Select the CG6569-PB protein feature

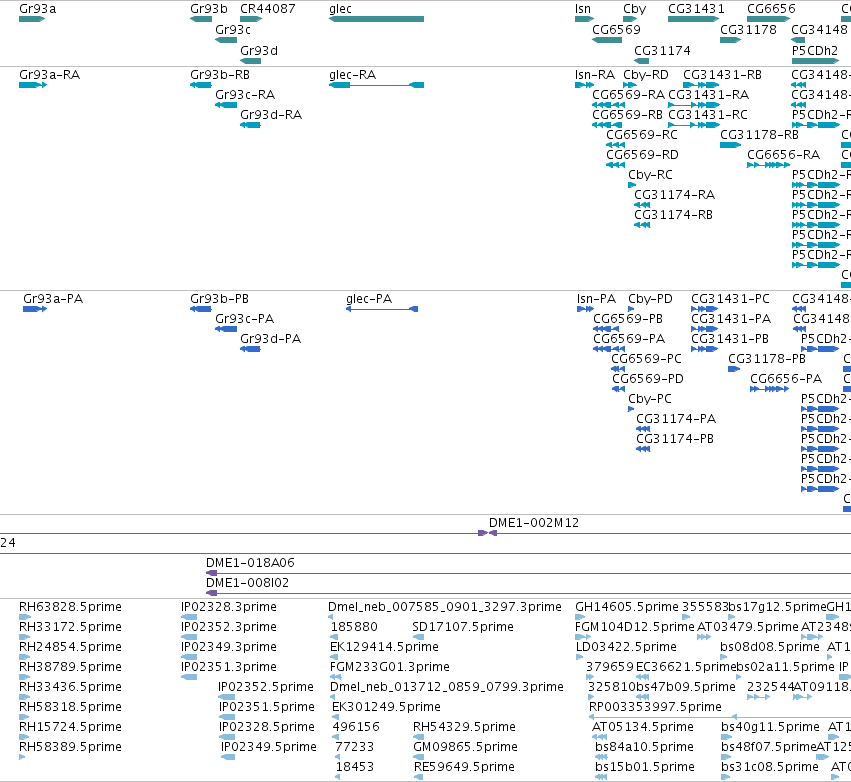pos(606,329)
